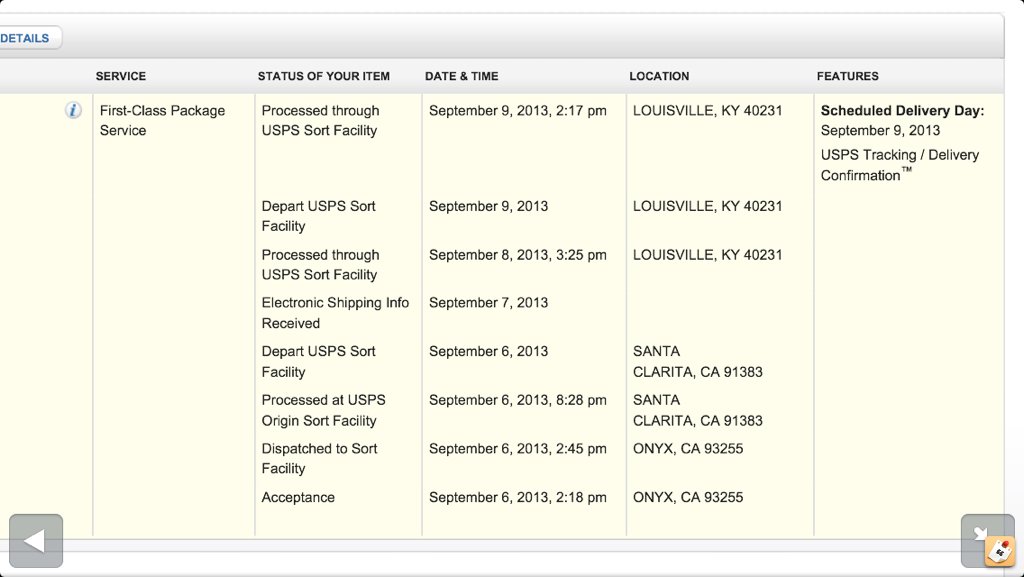Screen dimensions: 1024x577
Task: Select the LOCATION column header
Action: [659, 76]
